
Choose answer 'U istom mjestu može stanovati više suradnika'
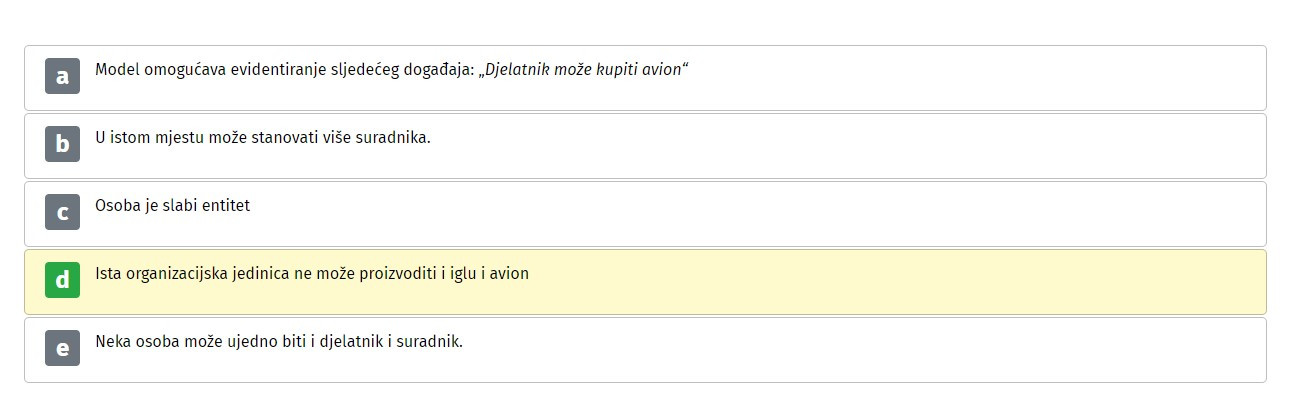(645, 146)
